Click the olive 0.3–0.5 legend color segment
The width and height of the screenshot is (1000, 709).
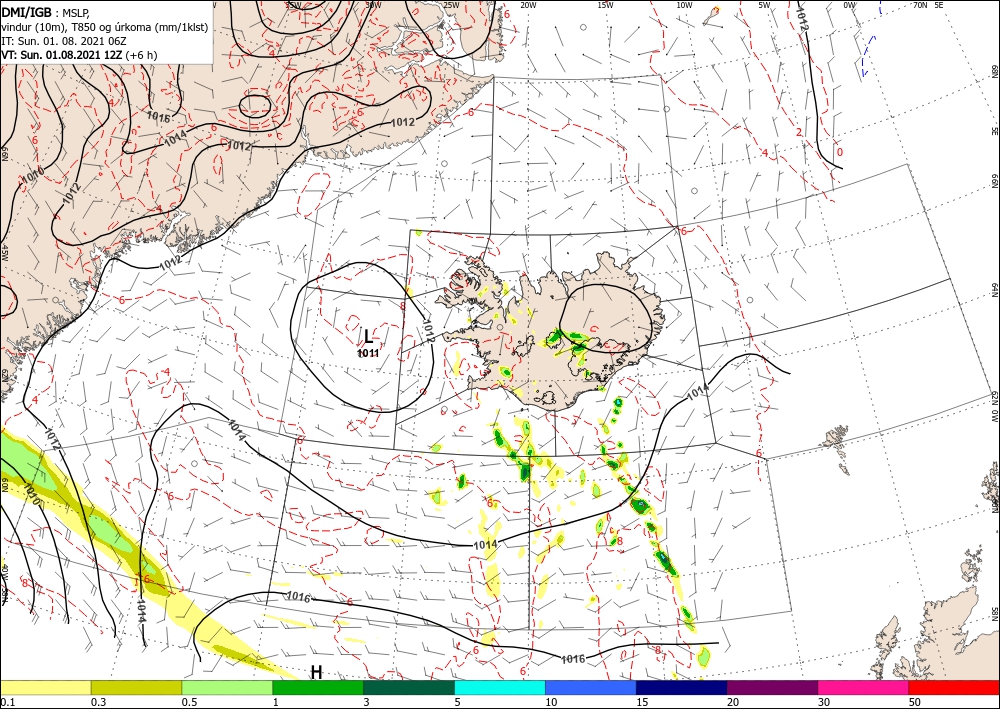click(x=136, y=687)
